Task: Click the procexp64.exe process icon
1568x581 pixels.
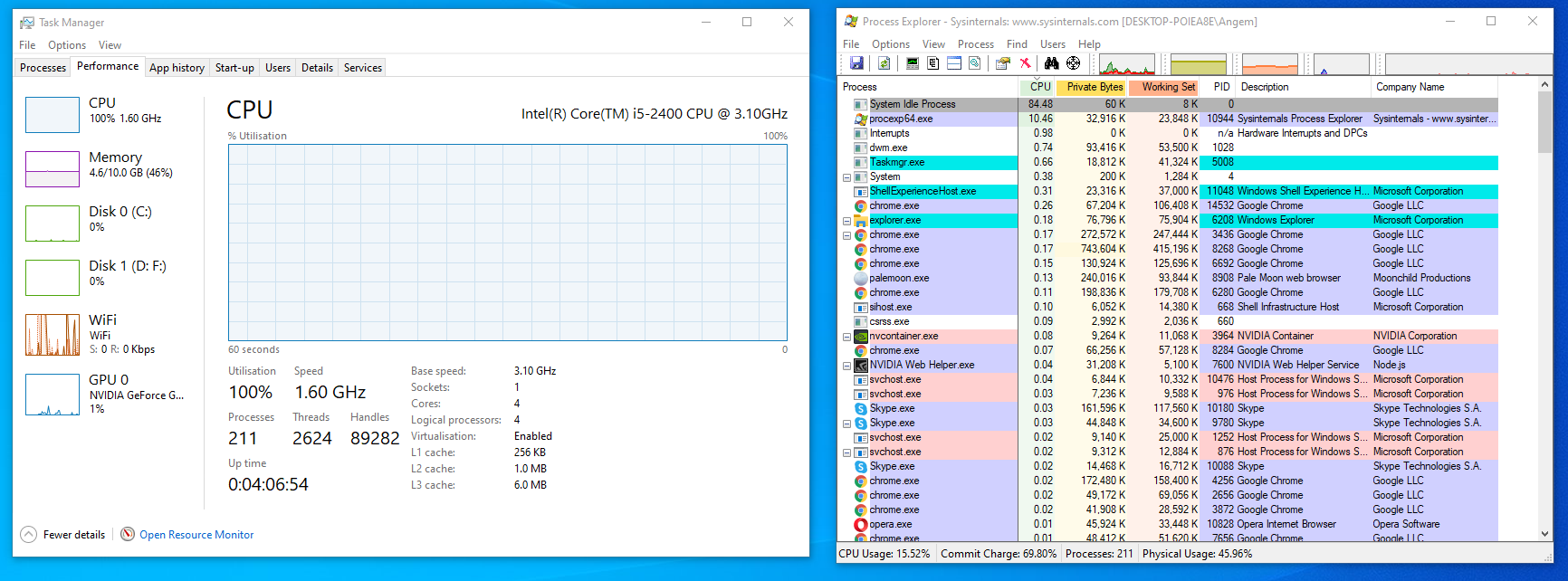Action: (861, 119)
